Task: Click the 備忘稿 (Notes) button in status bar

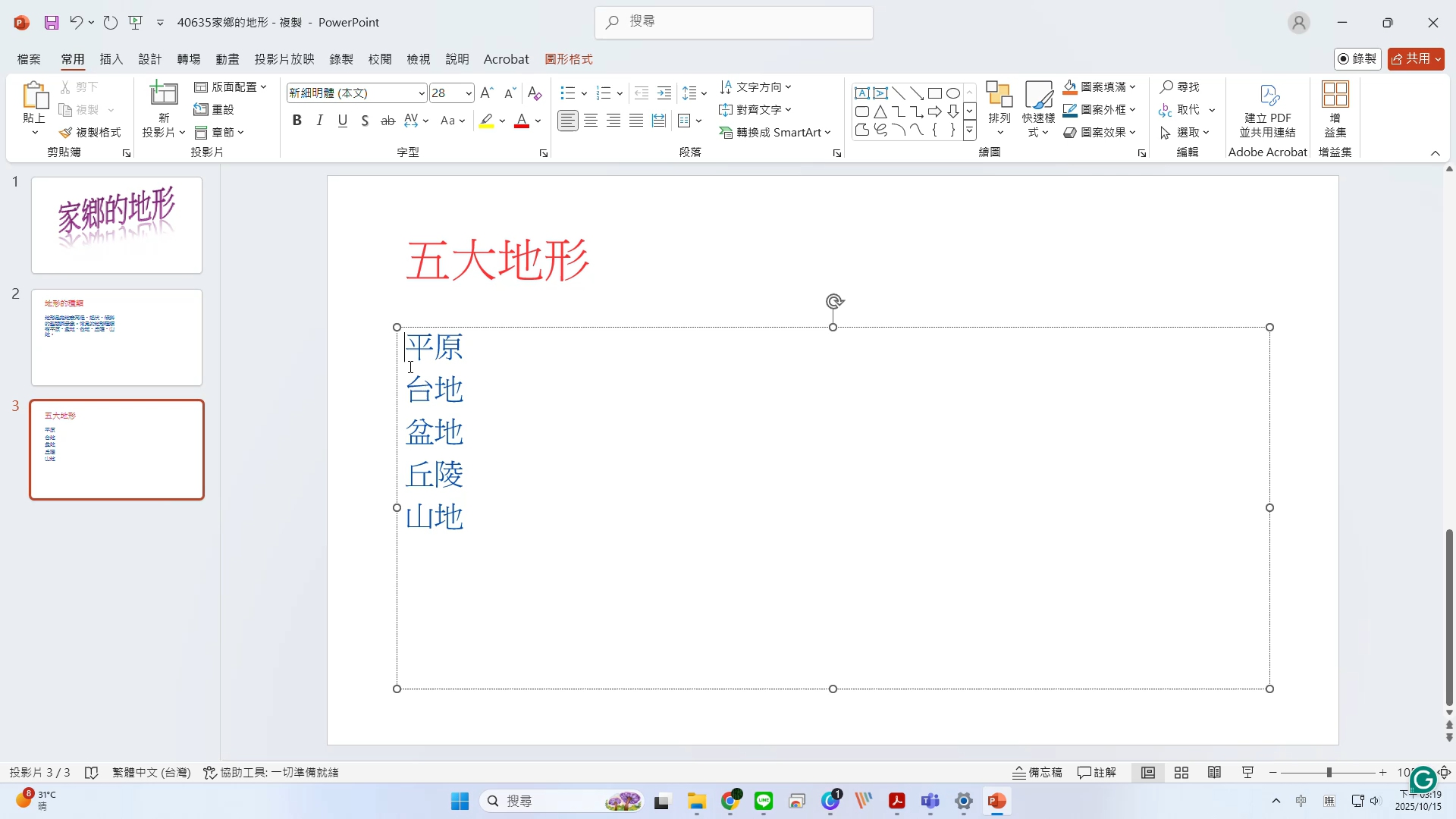Action: point(1037,773)
